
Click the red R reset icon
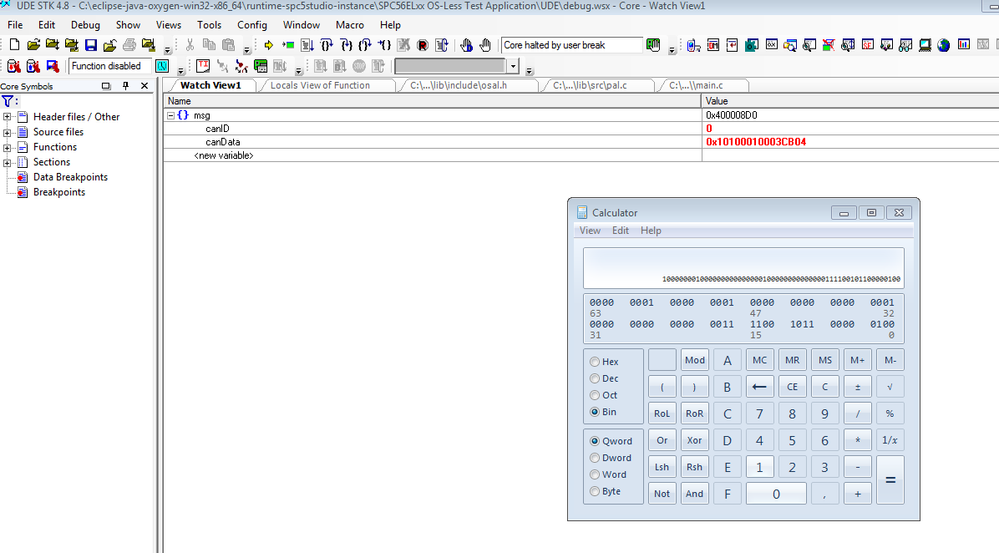tap(422, 45)
